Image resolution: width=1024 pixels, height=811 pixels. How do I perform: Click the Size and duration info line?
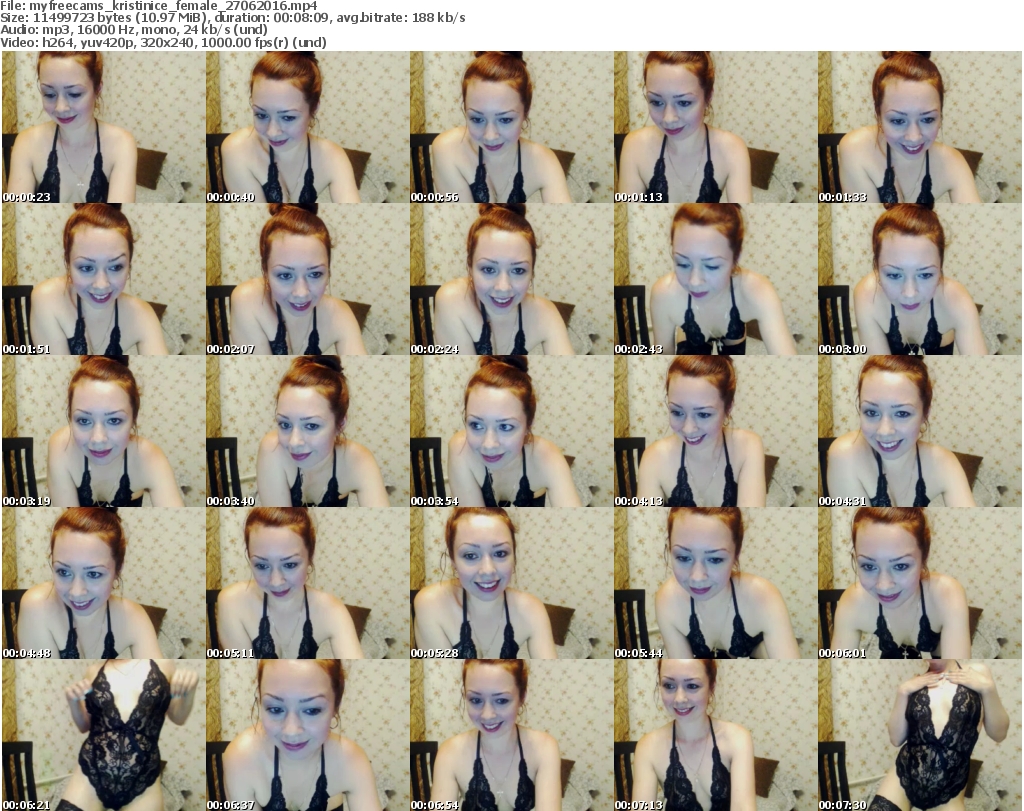click(232, 18)
